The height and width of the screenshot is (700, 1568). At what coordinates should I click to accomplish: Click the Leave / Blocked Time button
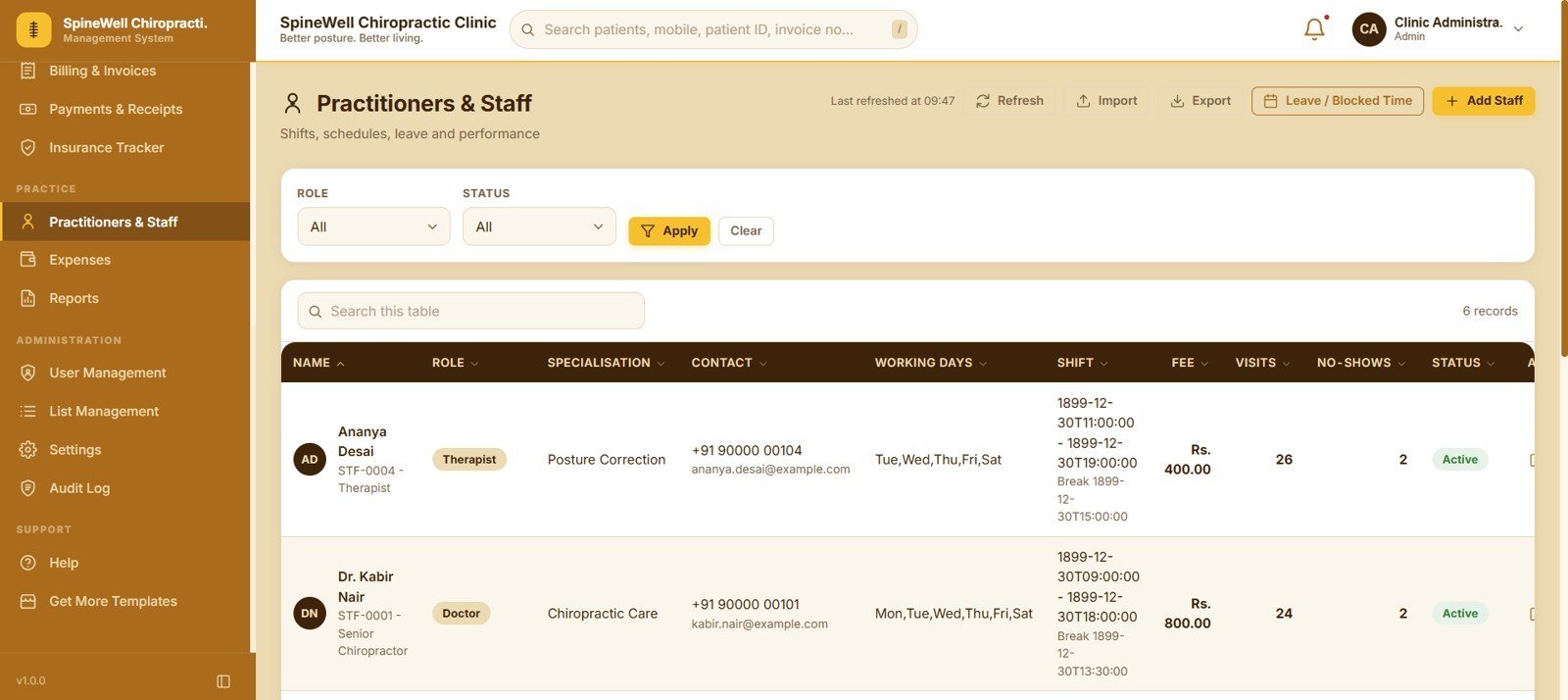[x=1338, y=101]
